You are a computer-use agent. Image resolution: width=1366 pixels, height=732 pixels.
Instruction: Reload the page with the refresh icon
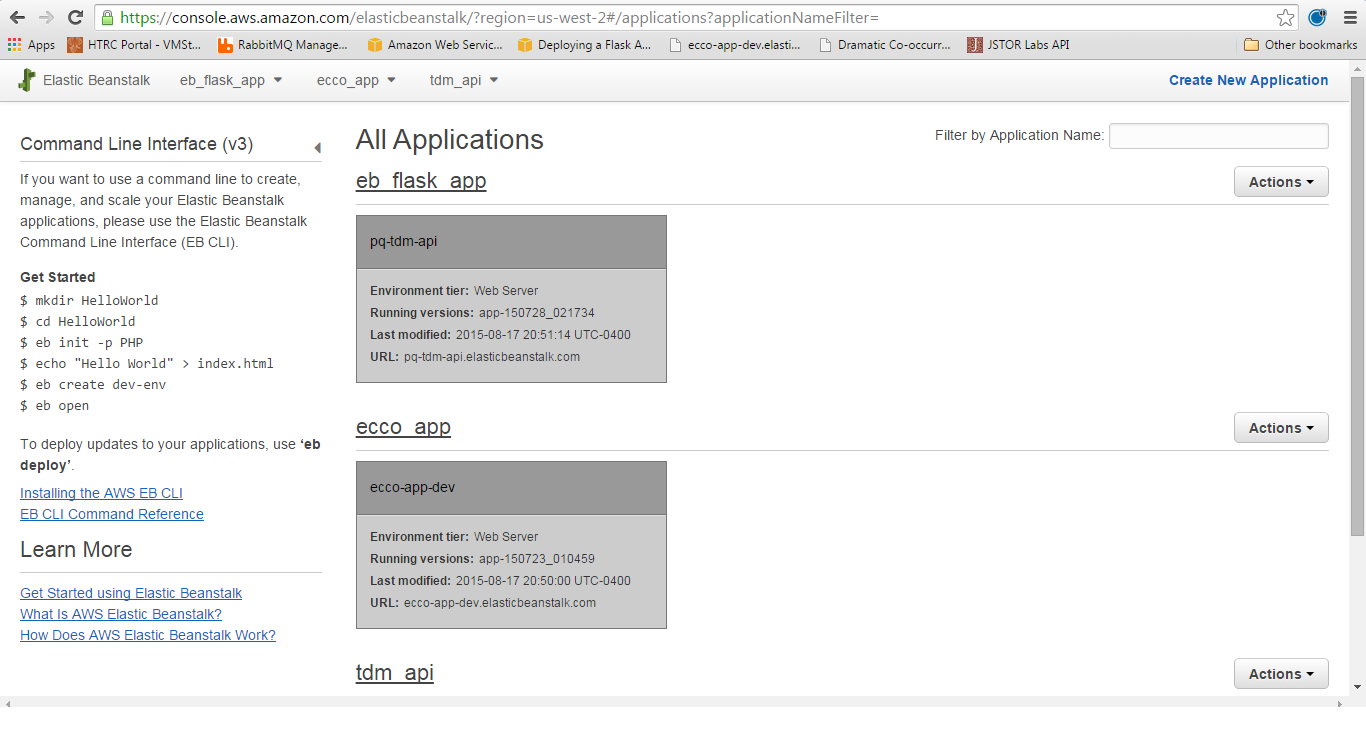(75, 17)
